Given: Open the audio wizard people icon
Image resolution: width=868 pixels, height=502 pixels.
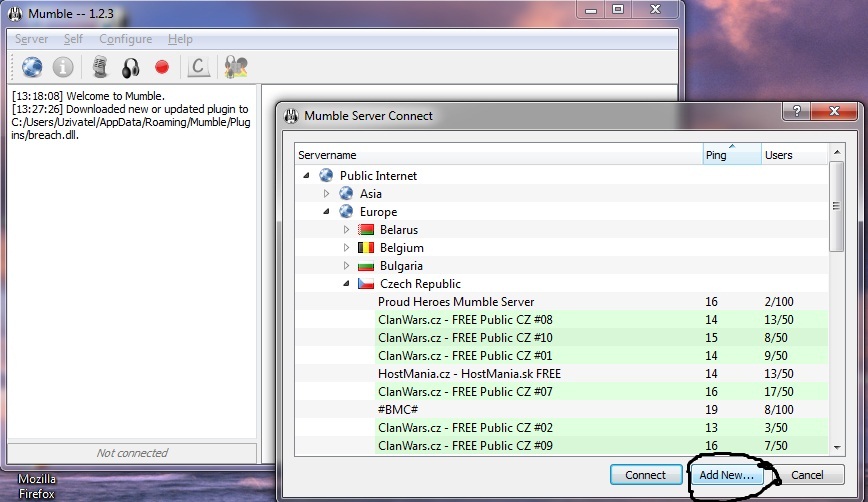Looking at the screenshot, I should (x=236, y=67).
